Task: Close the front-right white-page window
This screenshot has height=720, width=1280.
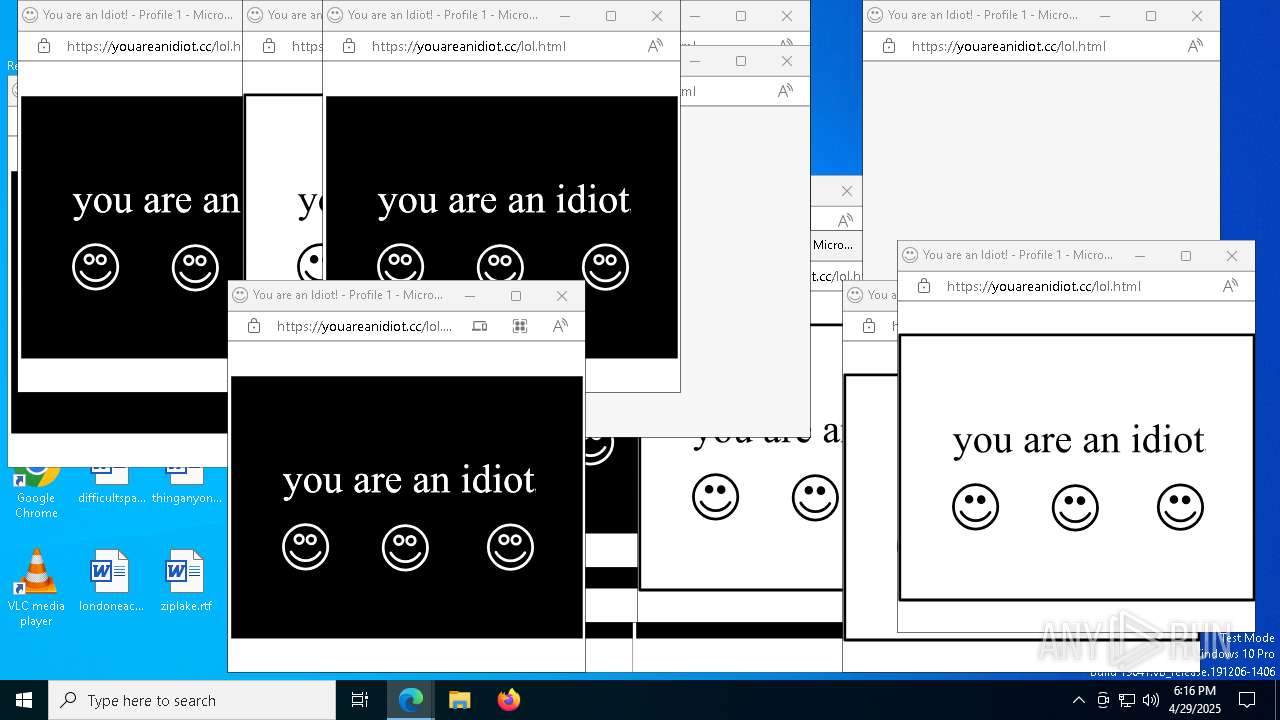Action: pyautogui.click(x=1232, y=255)
